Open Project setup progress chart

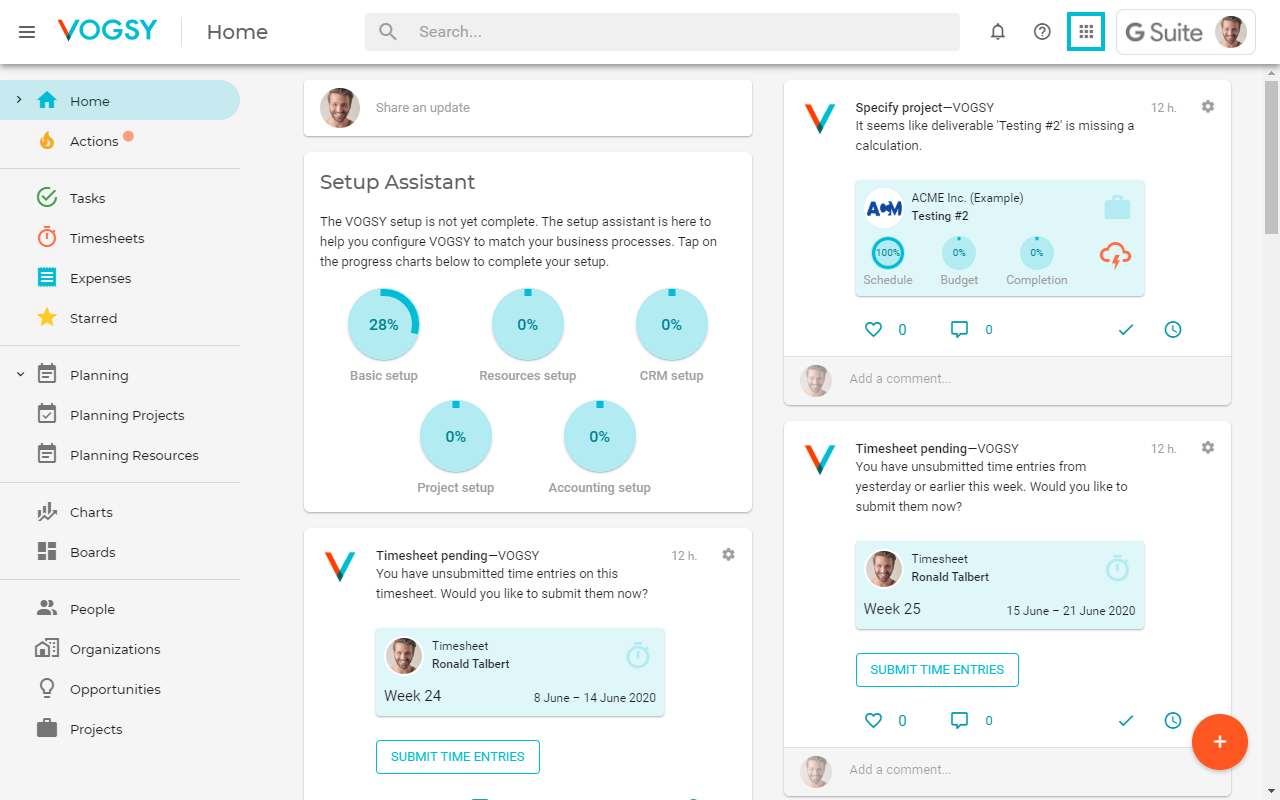click(456, 436)
